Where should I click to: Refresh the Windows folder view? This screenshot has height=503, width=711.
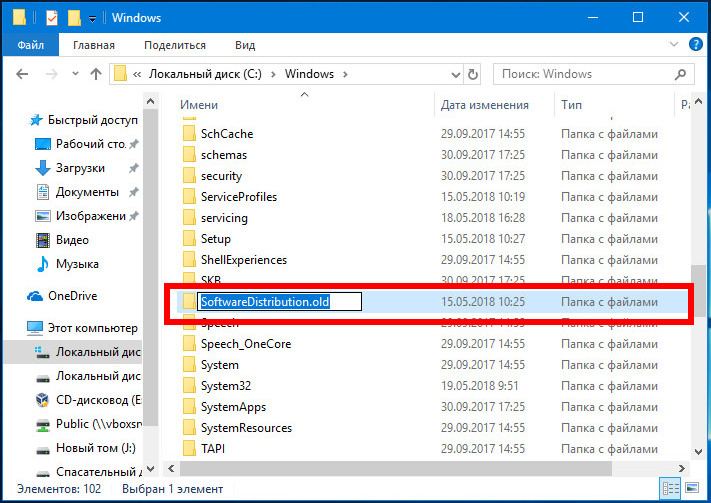472,74
